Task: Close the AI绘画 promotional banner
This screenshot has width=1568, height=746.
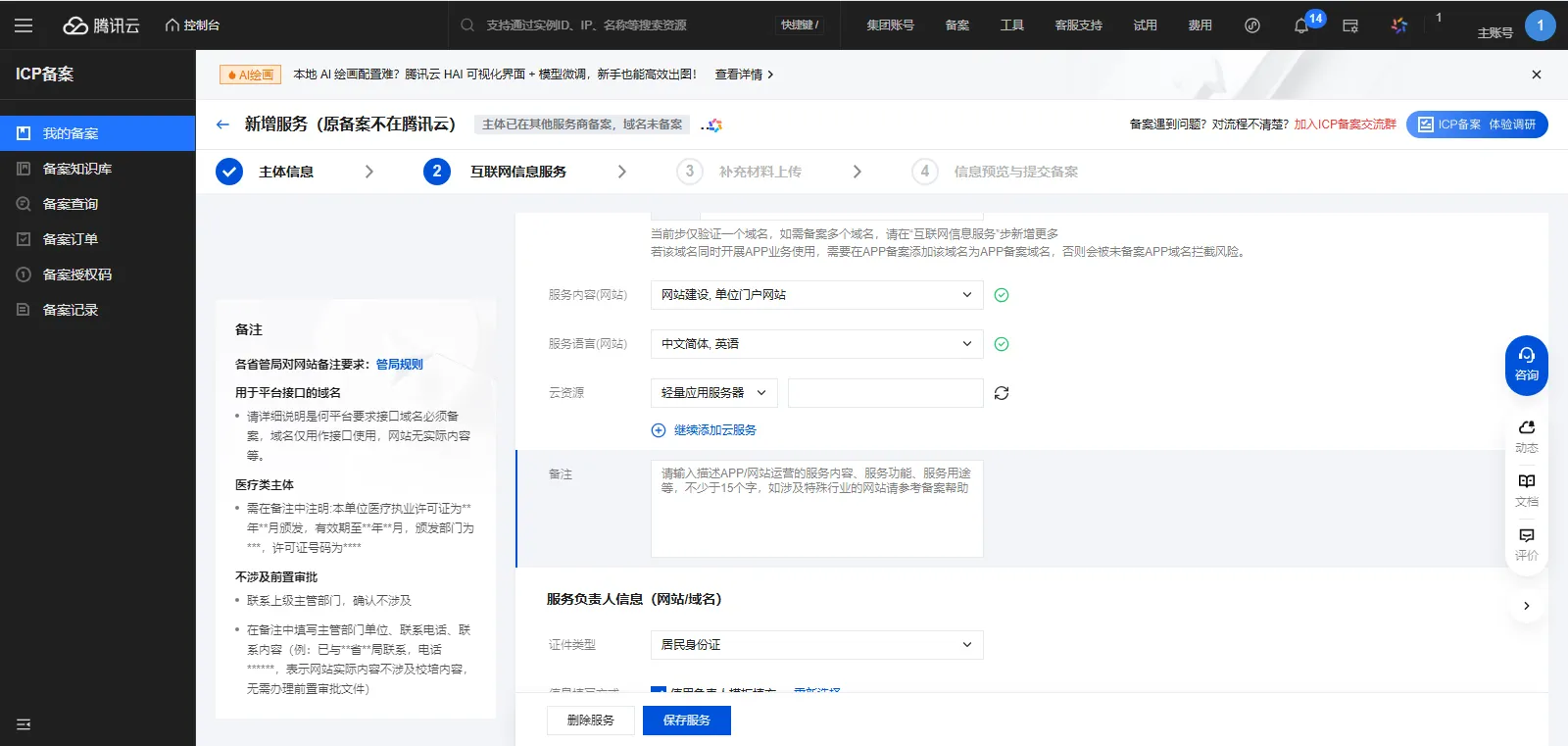Action: coord(1537,75)
